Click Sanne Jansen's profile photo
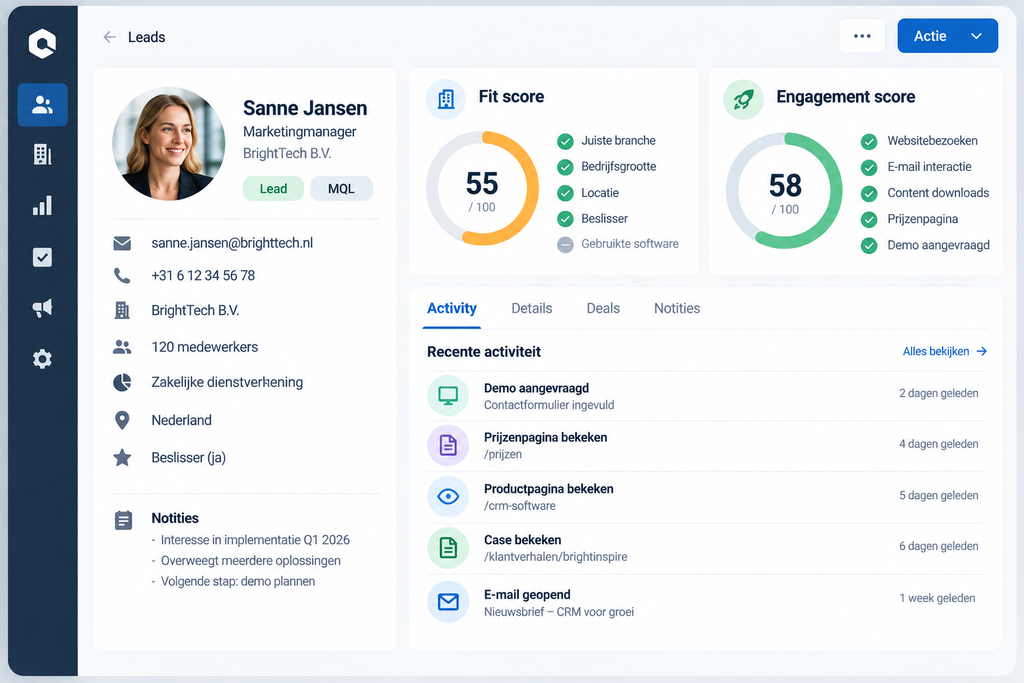The height and width of the screenshot is (683, 1024). tap(168, 144)
